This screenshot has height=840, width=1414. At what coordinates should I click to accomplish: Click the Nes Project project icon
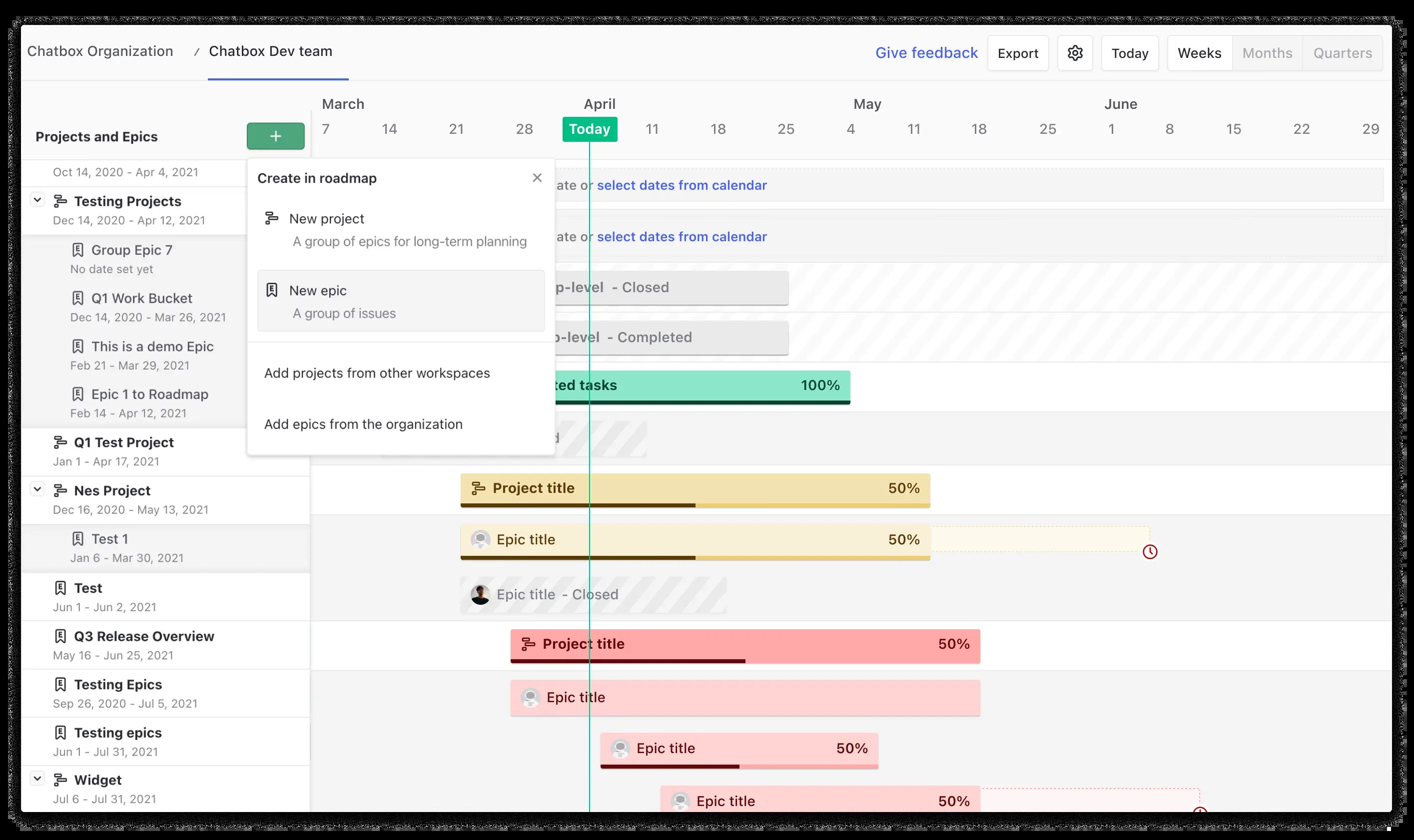[x=60, y=490]
